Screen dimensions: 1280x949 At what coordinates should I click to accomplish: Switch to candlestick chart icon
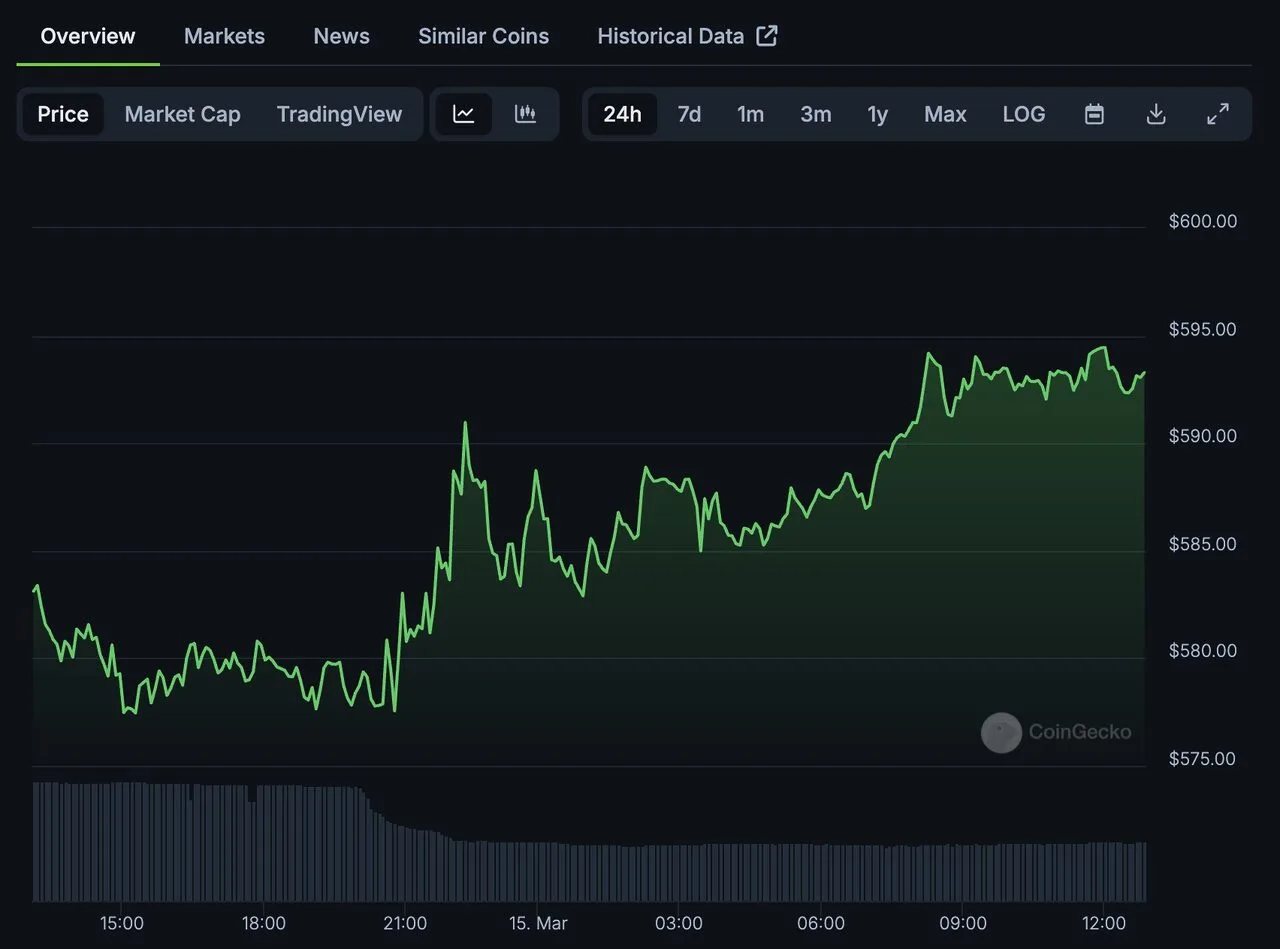525,114
